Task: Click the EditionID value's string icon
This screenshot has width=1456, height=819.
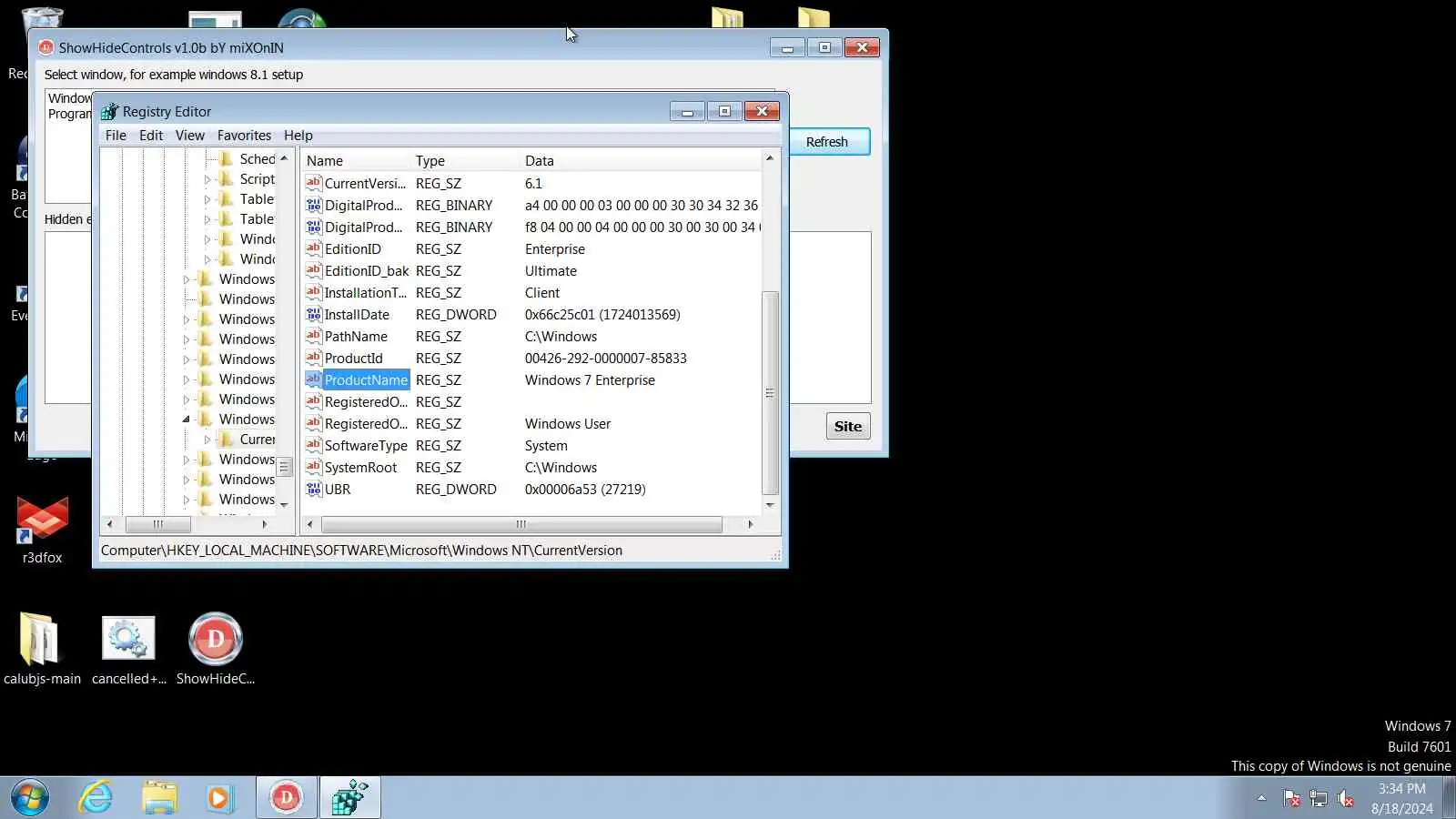Action: (314, 248)
